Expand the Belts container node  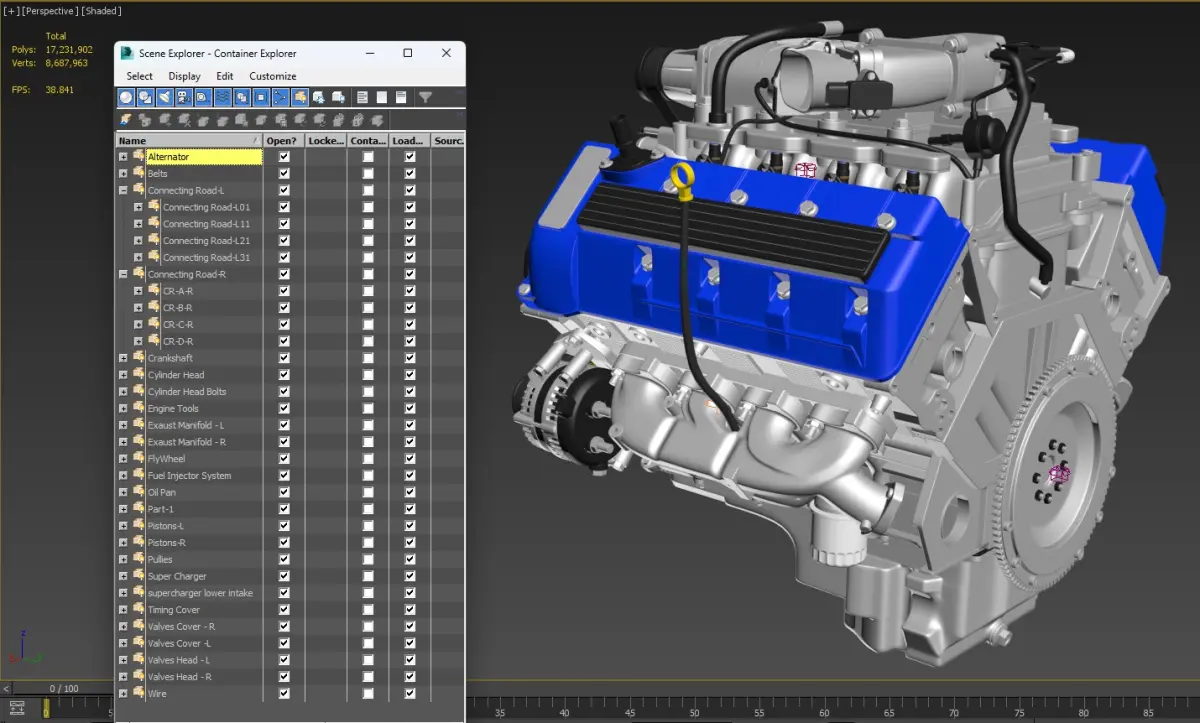pos(123,174)
